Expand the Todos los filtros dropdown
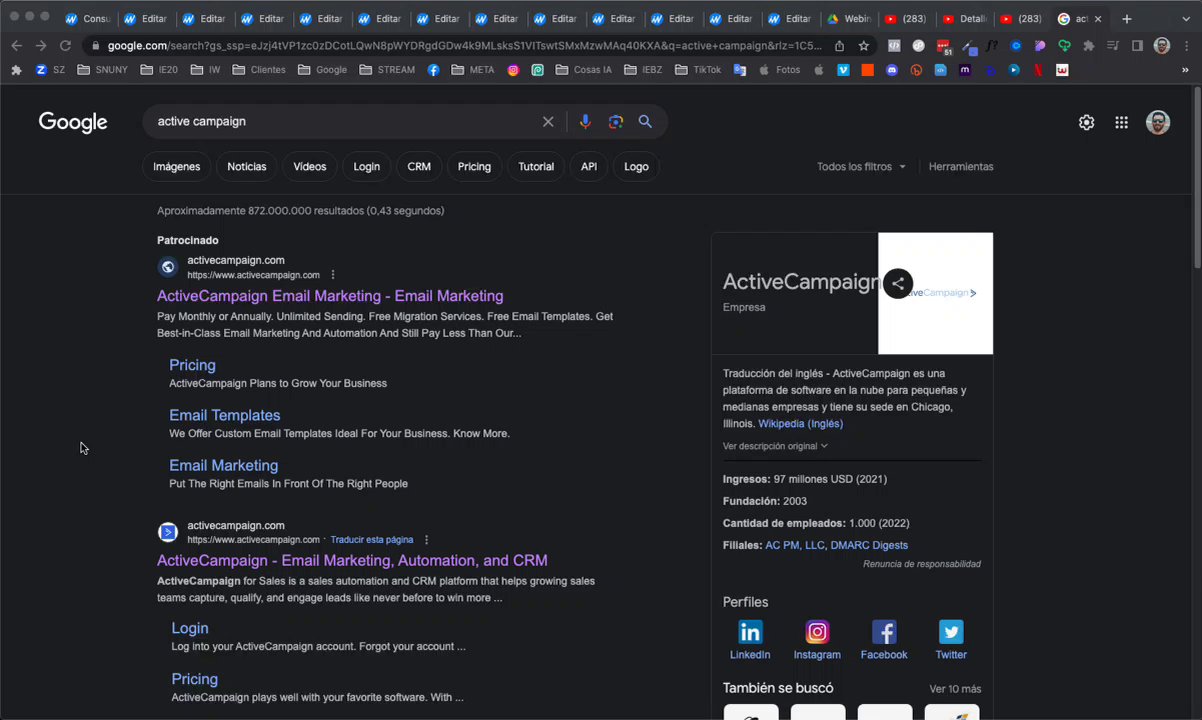Image resolution: width=1202 pixels, height=720 pixels. tap(861, 167)
